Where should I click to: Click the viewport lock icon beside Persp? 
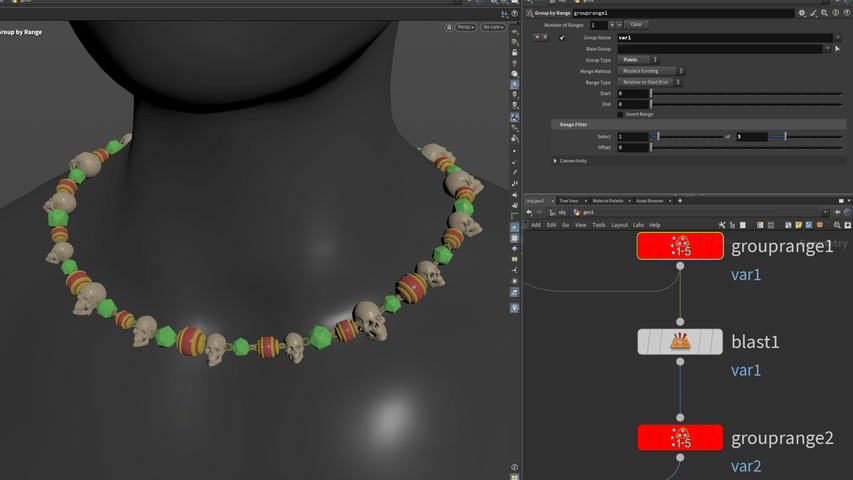coord(449,27)
